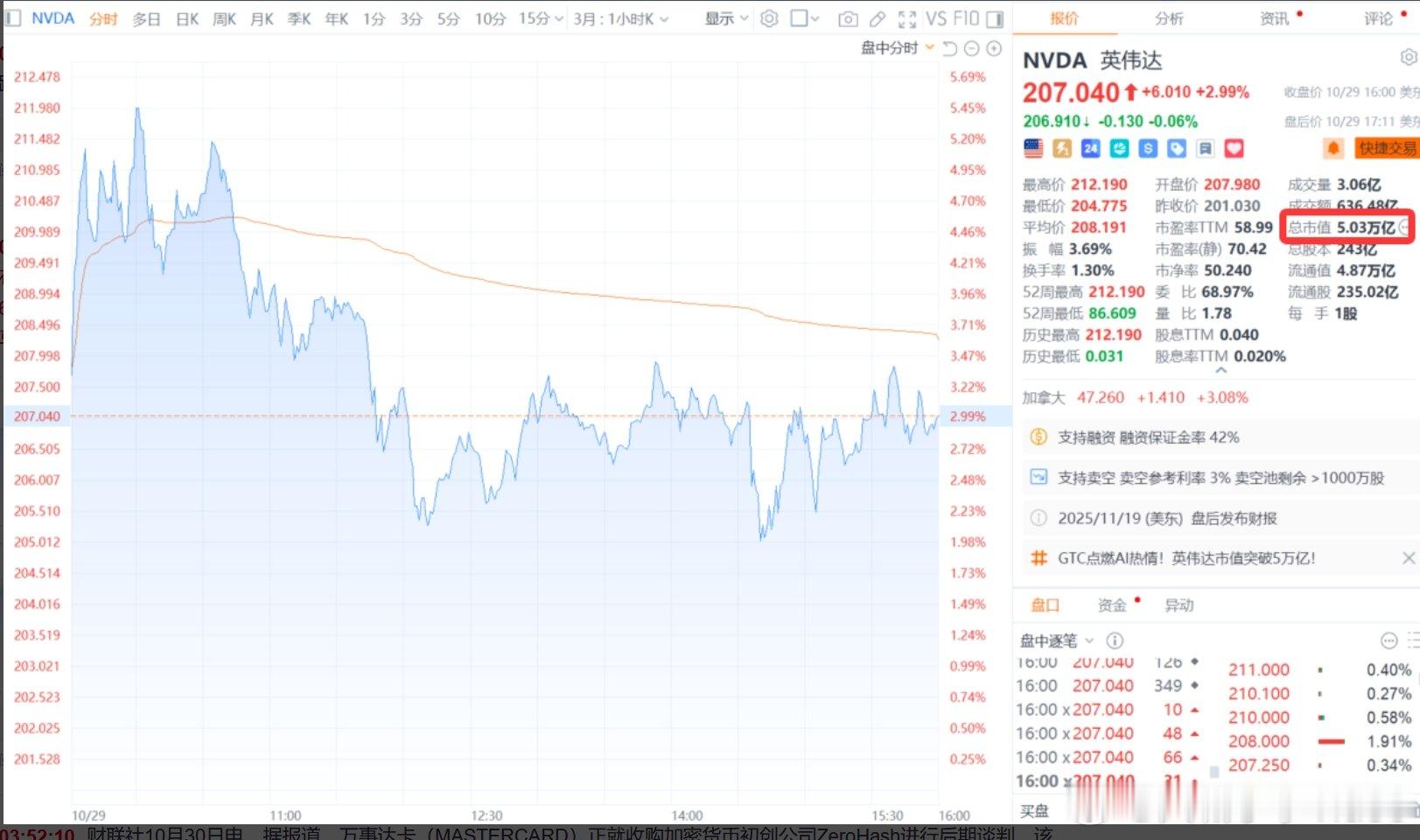Switch to the 资金 tab
The image size is (1420, 840).
[x=1112, y=605]
